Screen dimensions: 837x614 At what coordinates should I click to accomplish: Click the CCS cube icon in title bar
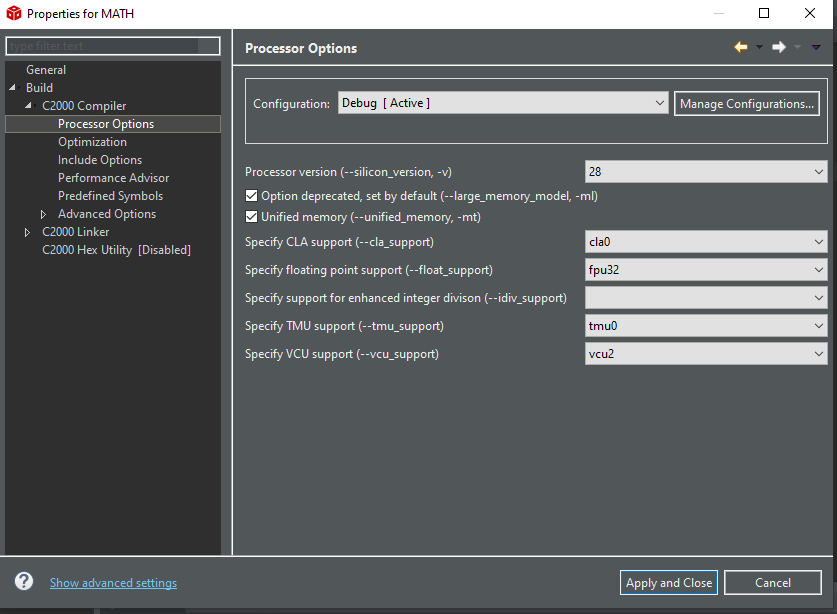pos(13,13)
